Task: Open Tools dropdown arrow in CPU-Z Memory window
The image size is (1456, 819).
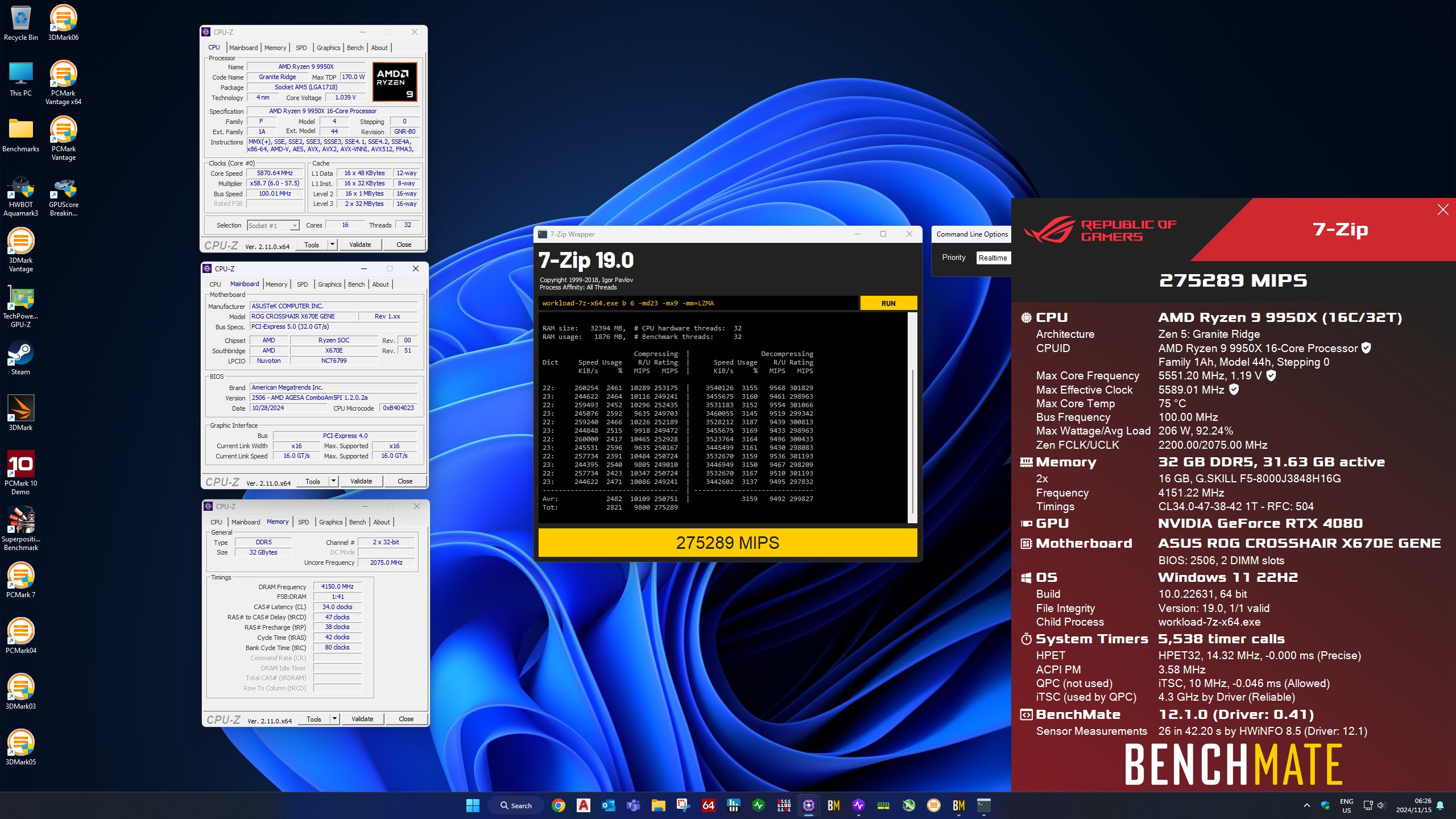Action: coord(335,719)
